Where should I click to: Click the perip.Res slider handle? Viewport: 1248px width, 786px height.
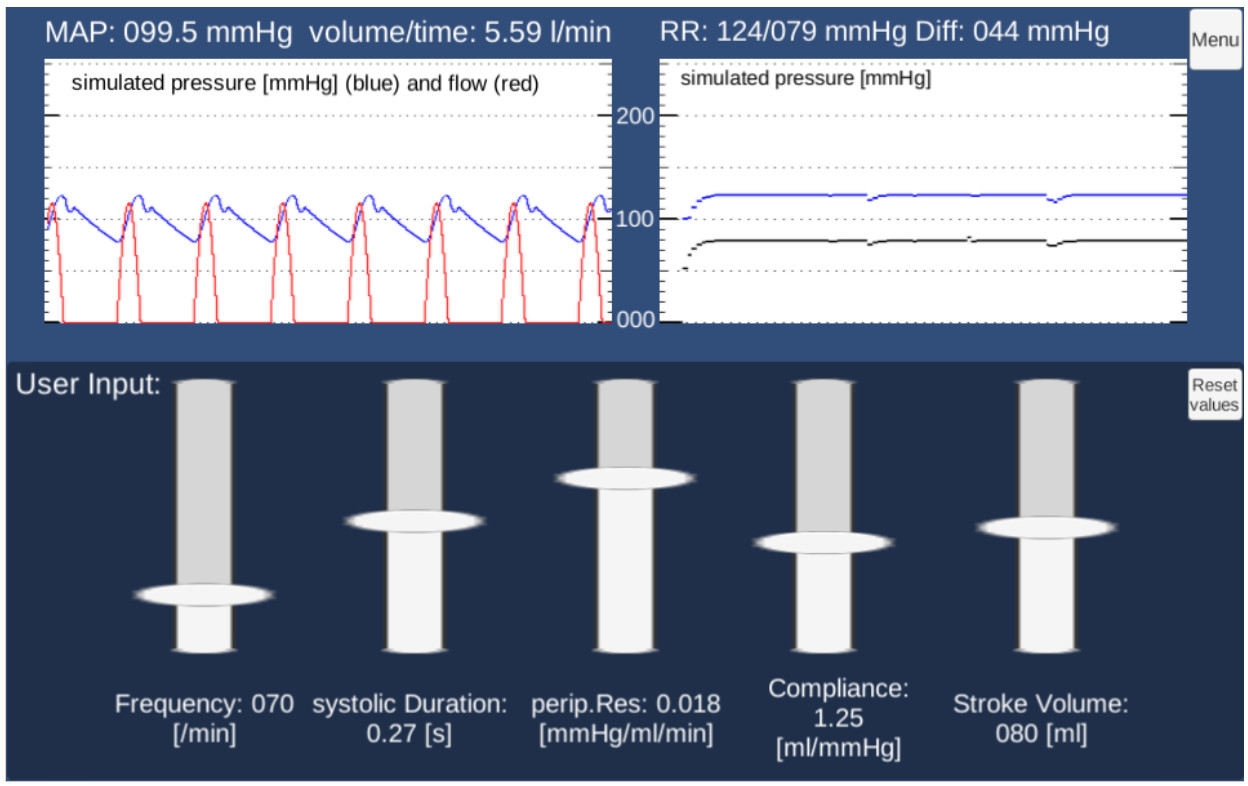pyautogui.click(x=624, y=478)
